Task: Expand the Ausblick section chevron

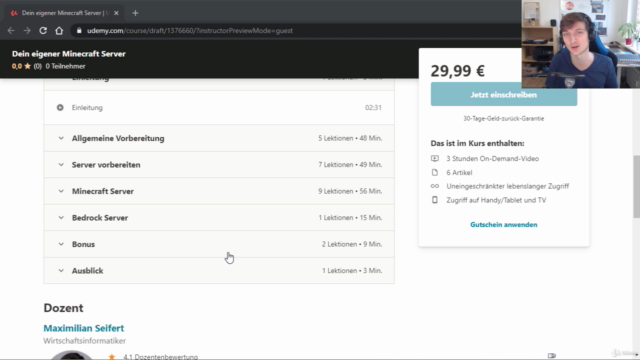Action: (61, 271)
